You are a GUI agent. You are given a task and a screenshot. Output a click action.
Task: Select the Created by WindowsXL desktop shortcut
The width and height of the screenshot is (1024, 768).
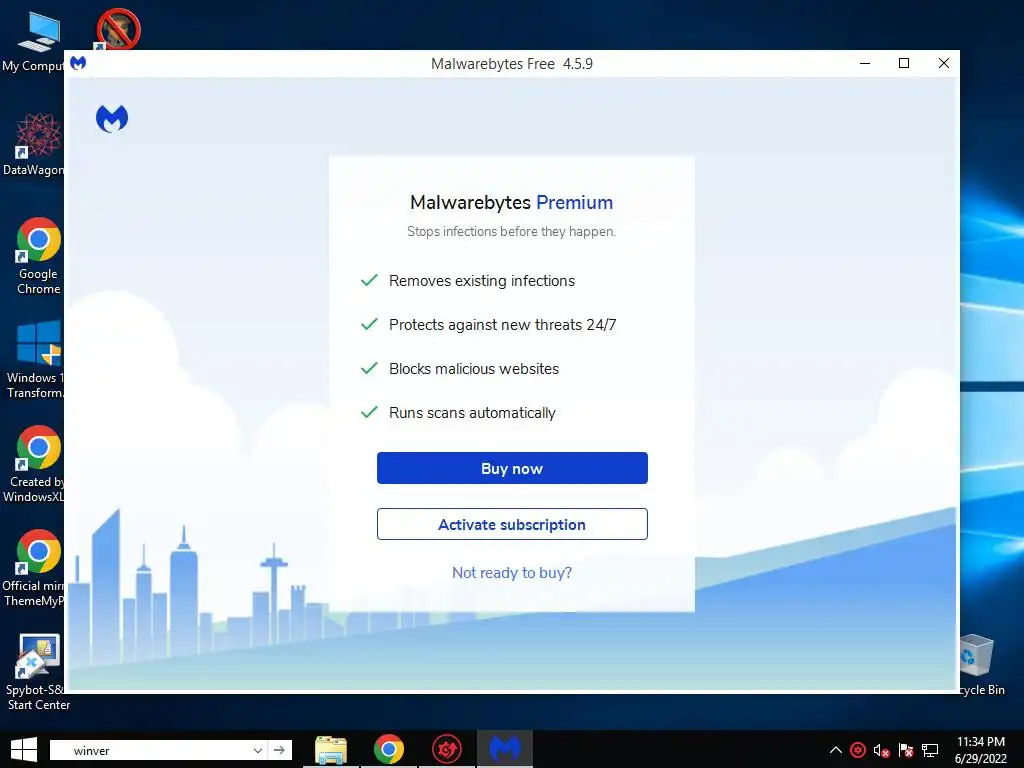click(x=34, y=464)
